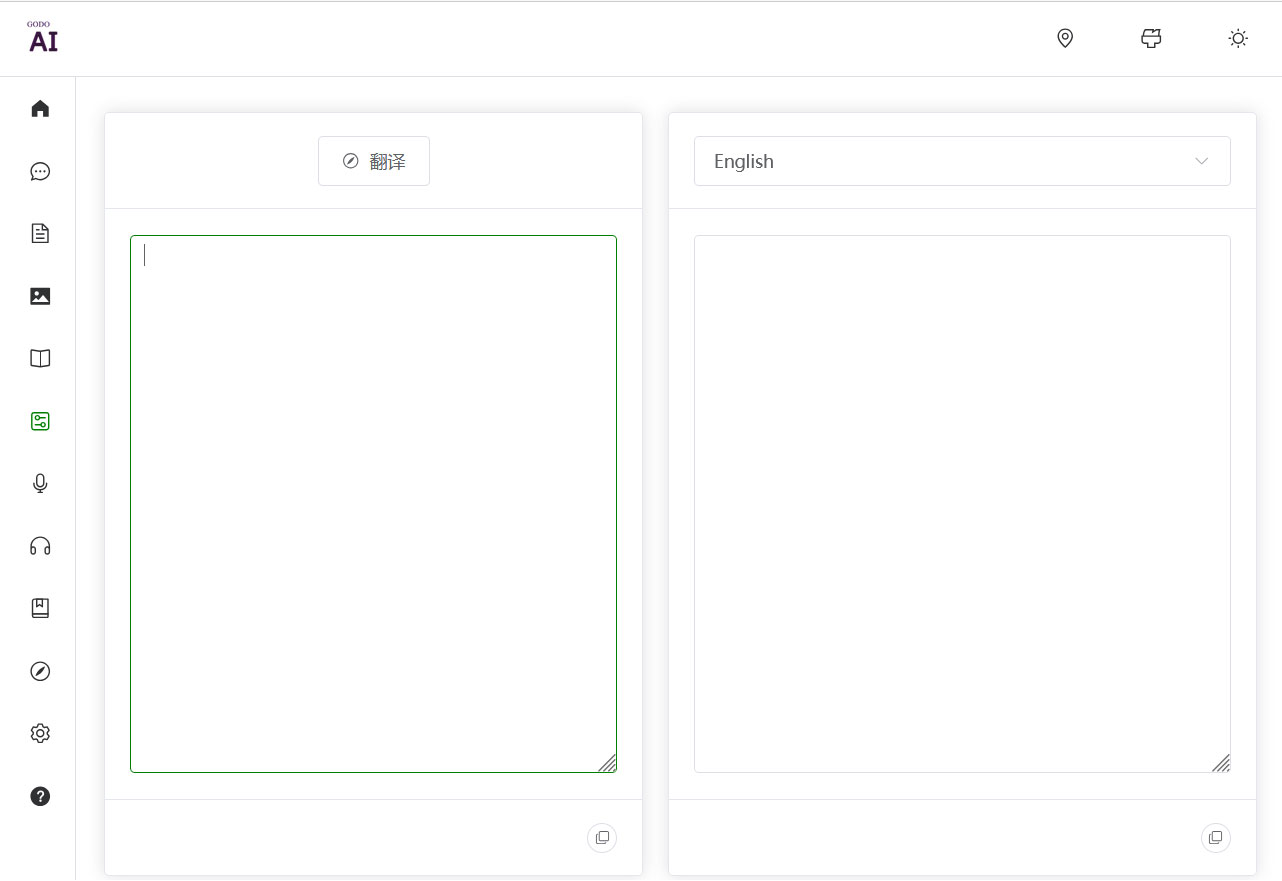Open the compass sidebar icon
1282x881 pixels.
click(40, 671)
